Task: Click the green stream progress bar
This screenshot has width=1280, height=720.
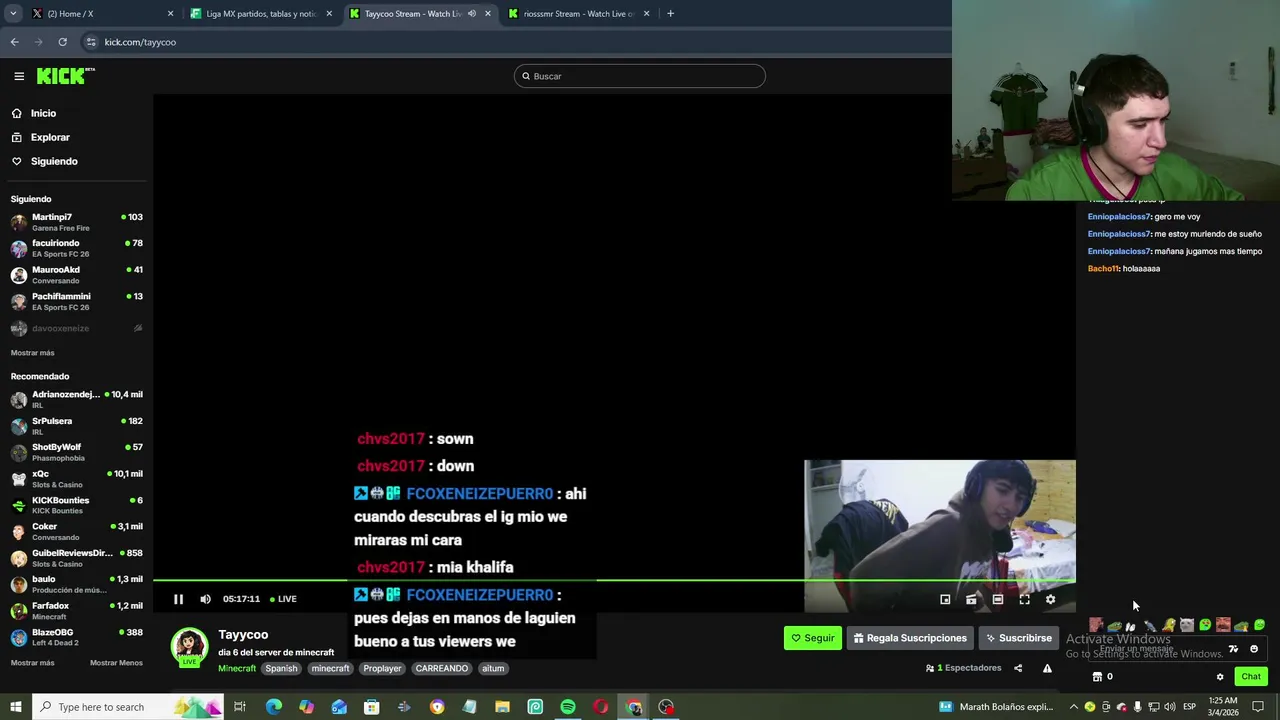Action: [x=614, y=580]
